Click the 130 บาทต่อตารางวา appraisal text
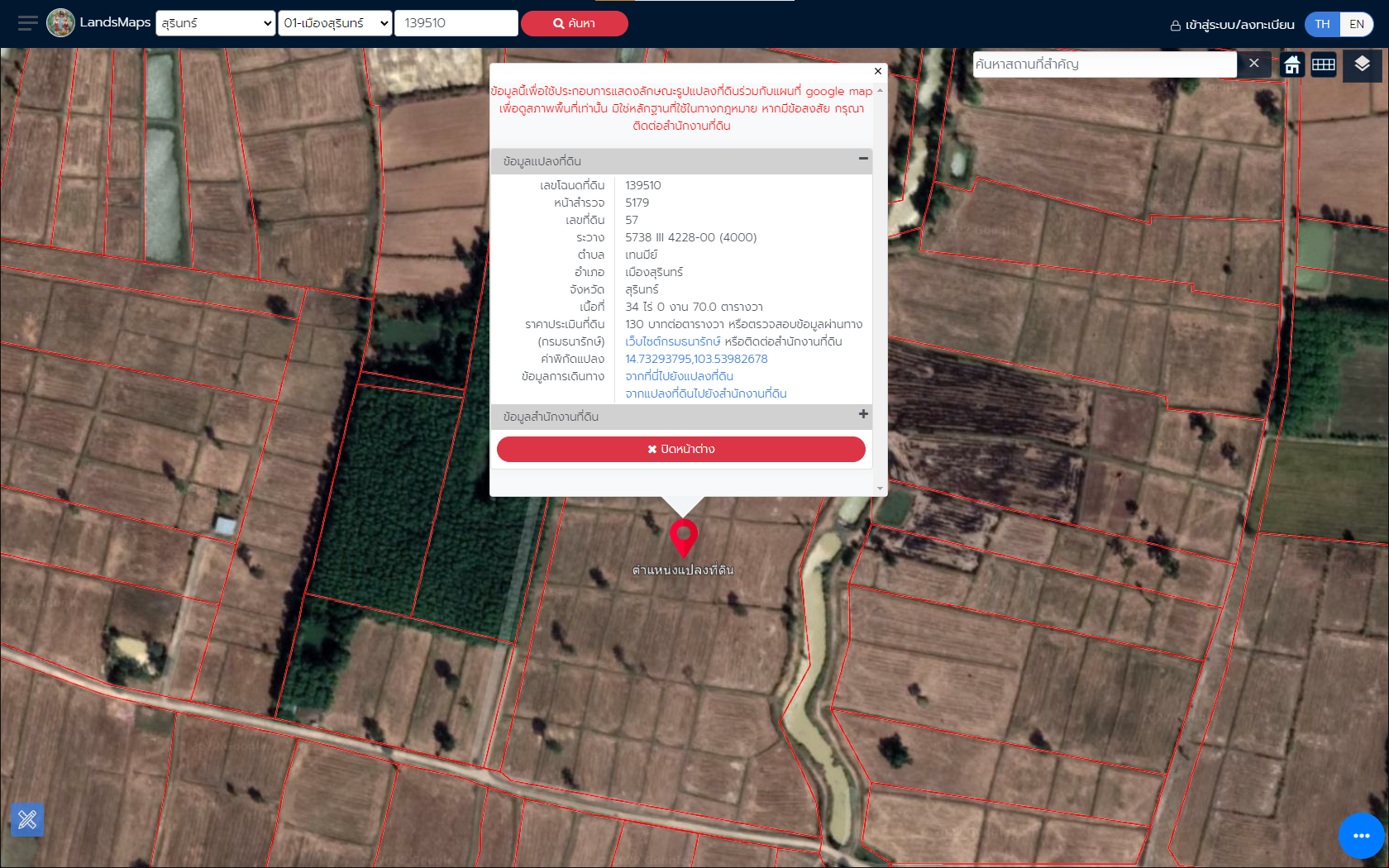The height and width of the screenshot is (868, 1389). [675, 324]
